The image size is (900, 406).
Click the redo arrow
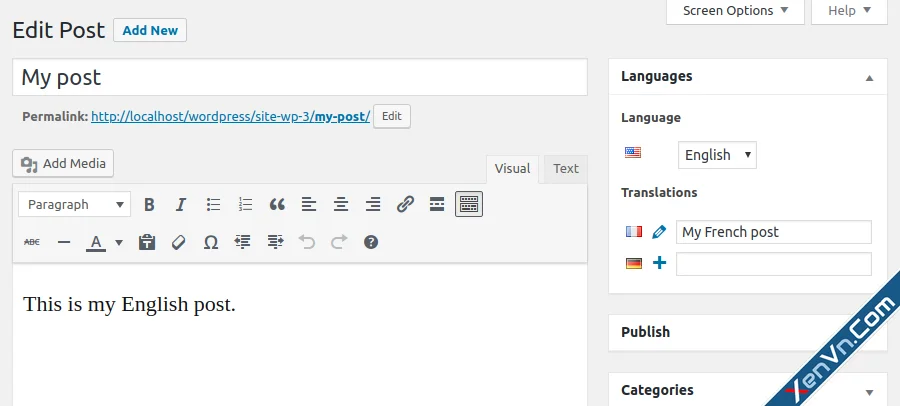pyautogui.click(x=339, y=242)
